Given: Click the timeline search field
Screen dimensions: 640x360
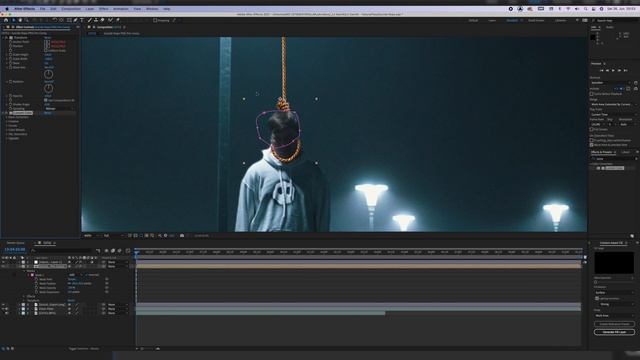Looking at the screenshot, I should point(61,250).
